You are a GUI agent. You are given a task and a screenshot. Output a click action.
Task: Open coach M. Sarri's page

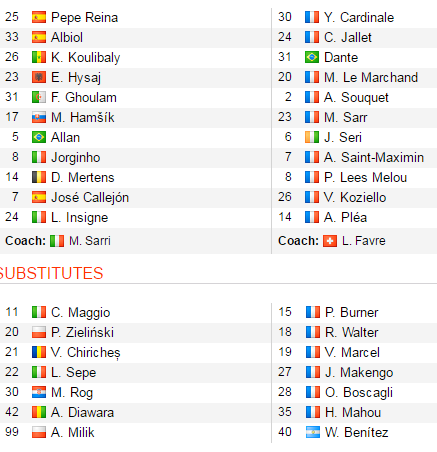[x=90, y=241]
